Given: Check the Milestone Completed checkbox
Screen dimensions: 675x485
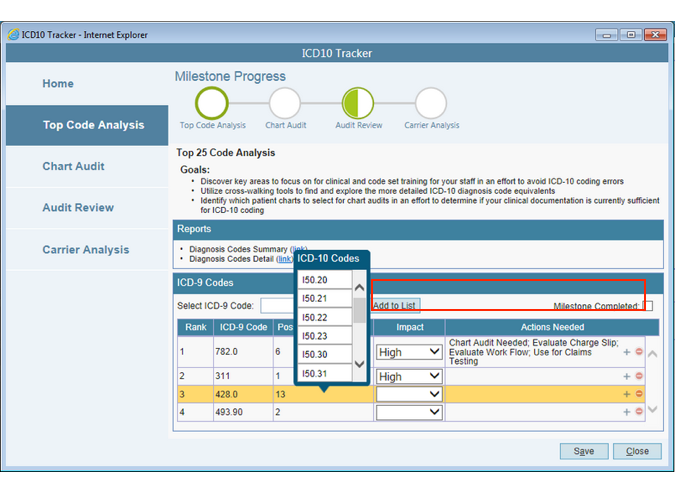Looking at the screenshot, I should pos(648,306).
